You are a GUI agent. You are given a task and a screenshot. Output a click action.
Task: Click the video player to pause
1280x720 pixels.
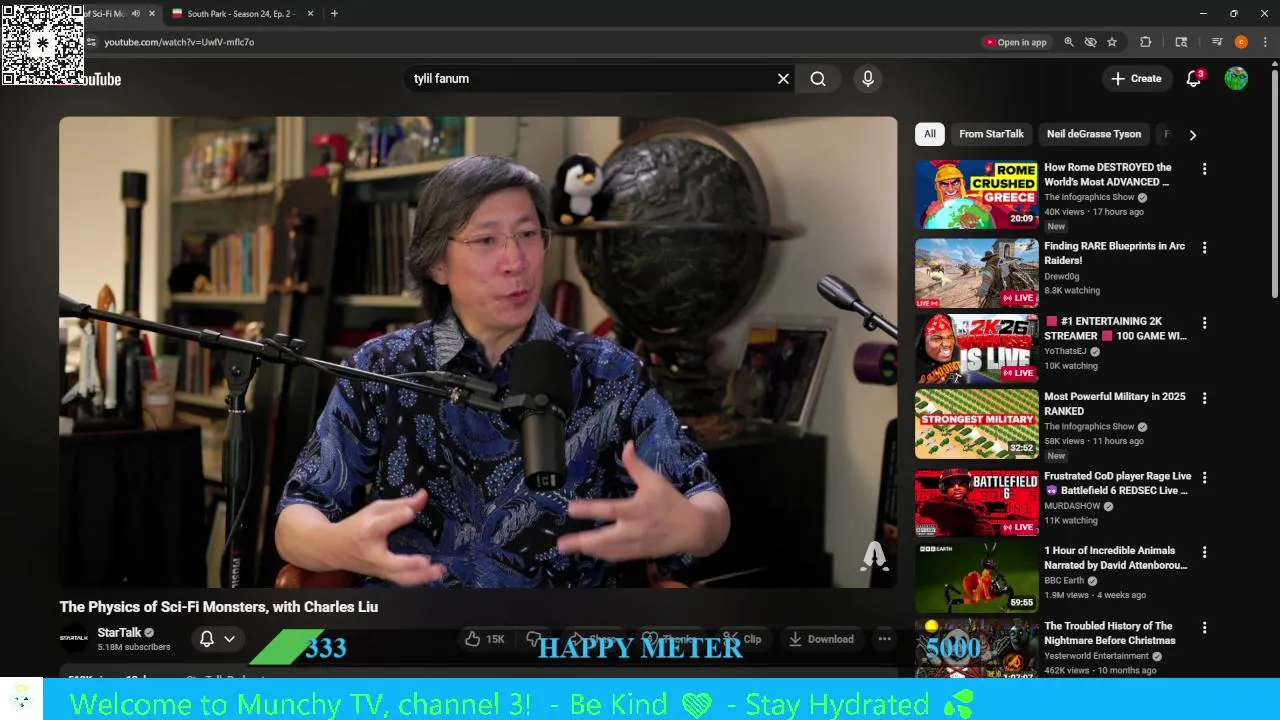pyautogui.click(x=478, y=352)
